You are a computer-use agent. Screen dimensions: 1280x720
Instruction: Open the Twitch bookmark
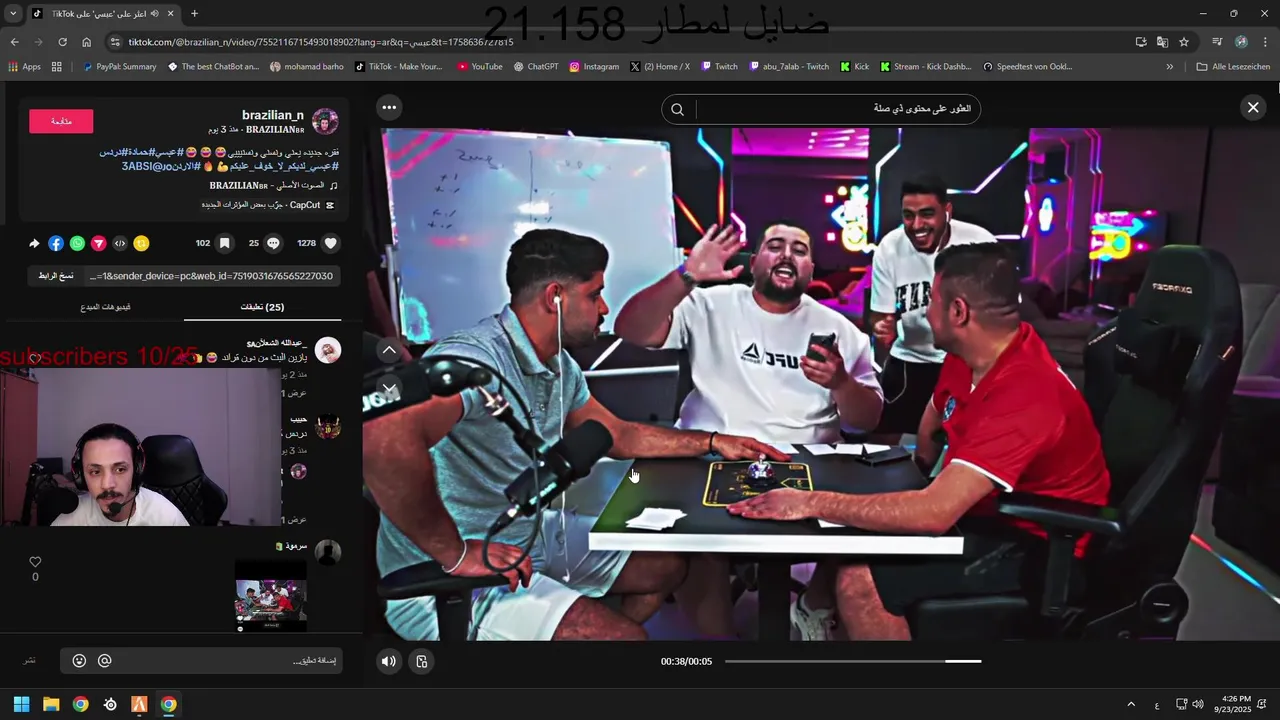pyautogui.click(x=720, y=67)
